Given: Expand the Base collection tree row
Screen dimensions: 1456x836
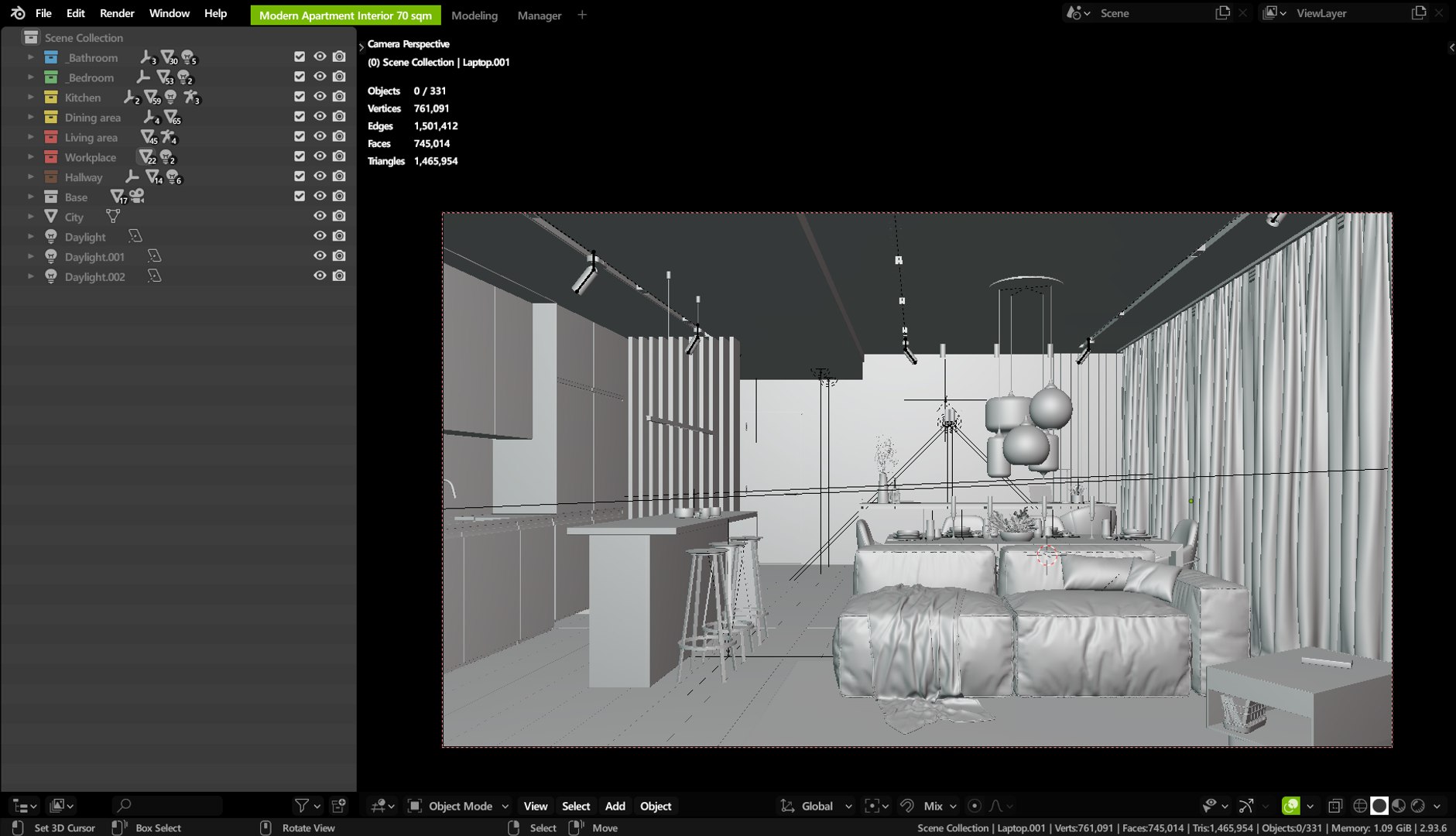Looking at the screenshot, I should coord(31,197).
